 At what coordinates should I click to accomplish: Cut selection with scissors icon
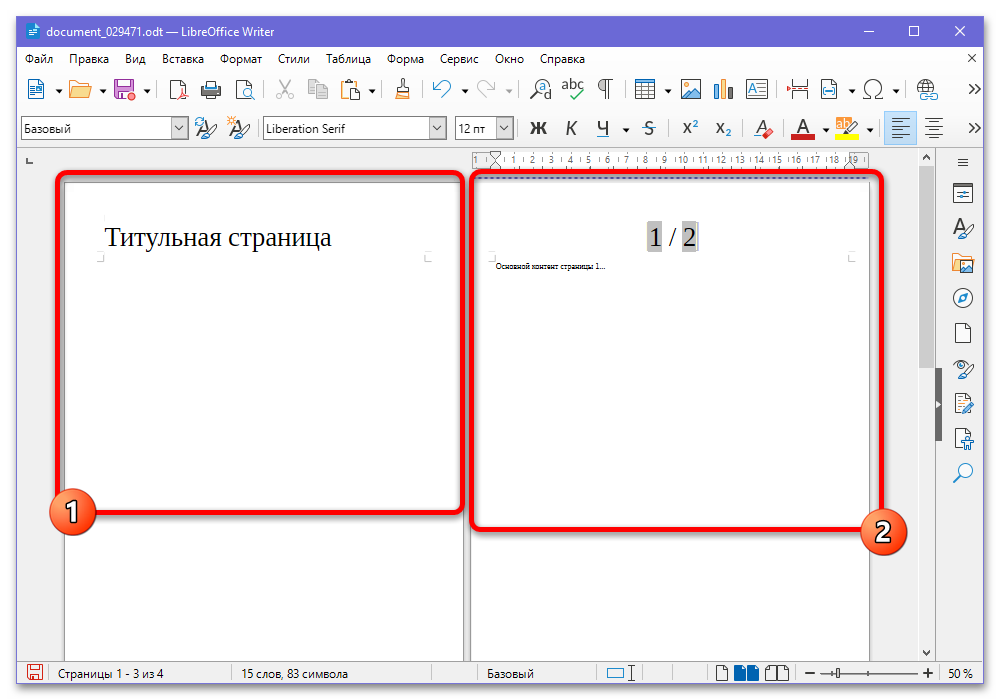tap(284, 89)
